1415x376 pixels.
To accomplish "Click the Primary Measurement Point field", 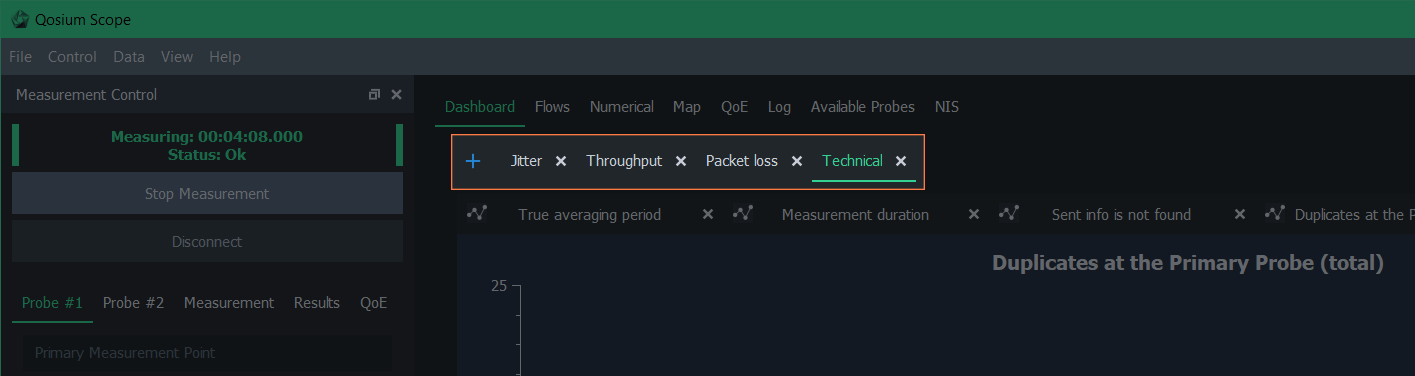I will point(208,353).
